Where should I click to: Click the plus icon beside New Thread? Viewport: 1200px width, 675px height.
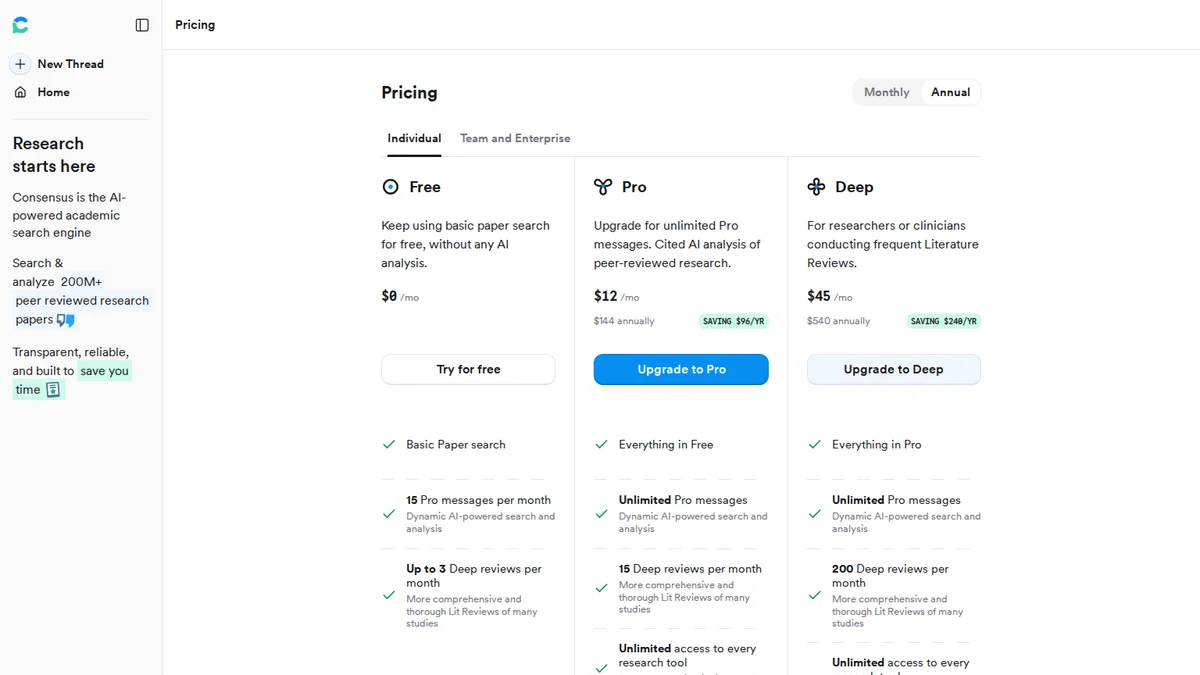tap(20, 64)
